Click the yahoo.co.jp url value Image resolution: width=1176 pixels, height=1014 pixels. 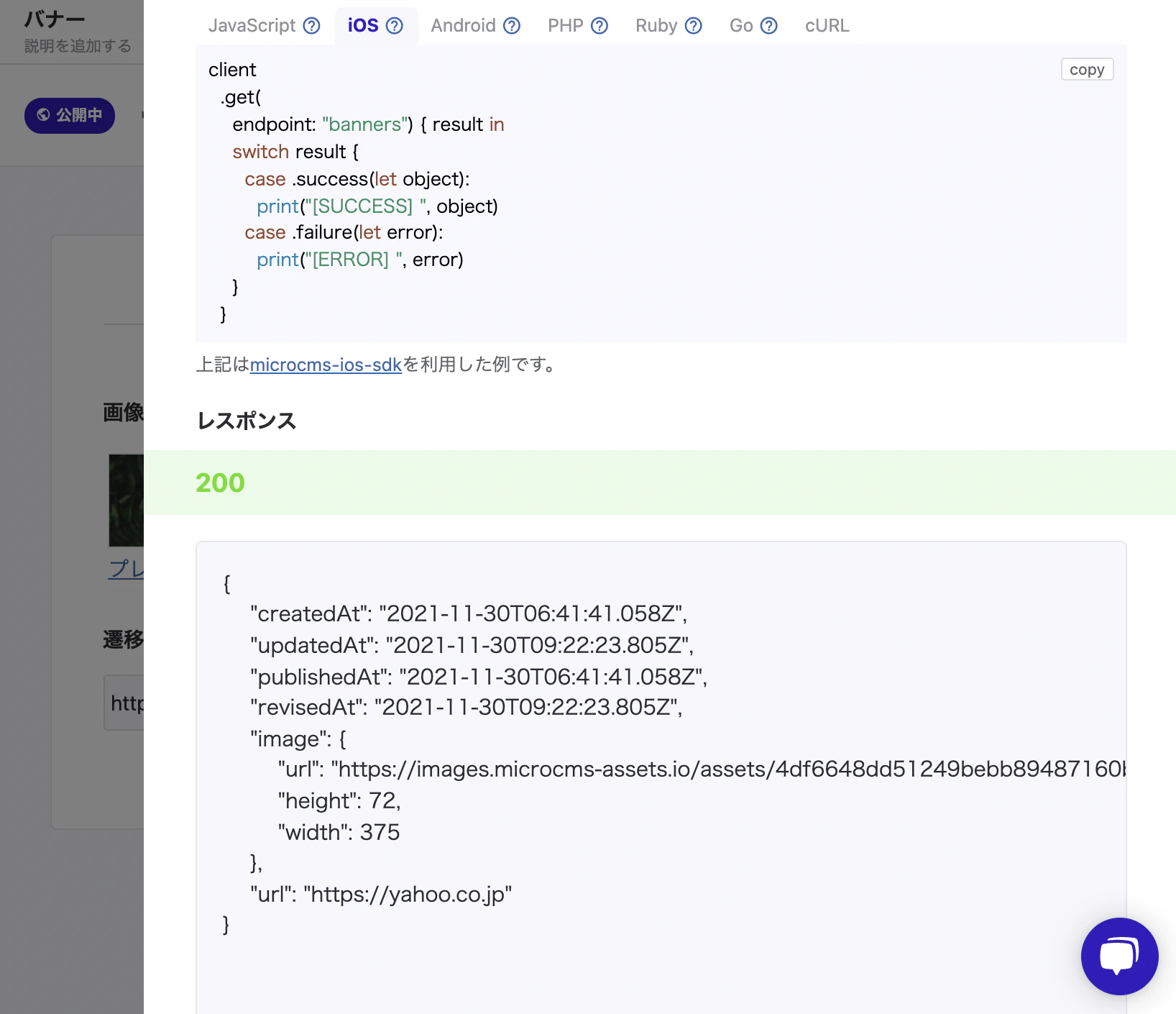click(408, 894)
